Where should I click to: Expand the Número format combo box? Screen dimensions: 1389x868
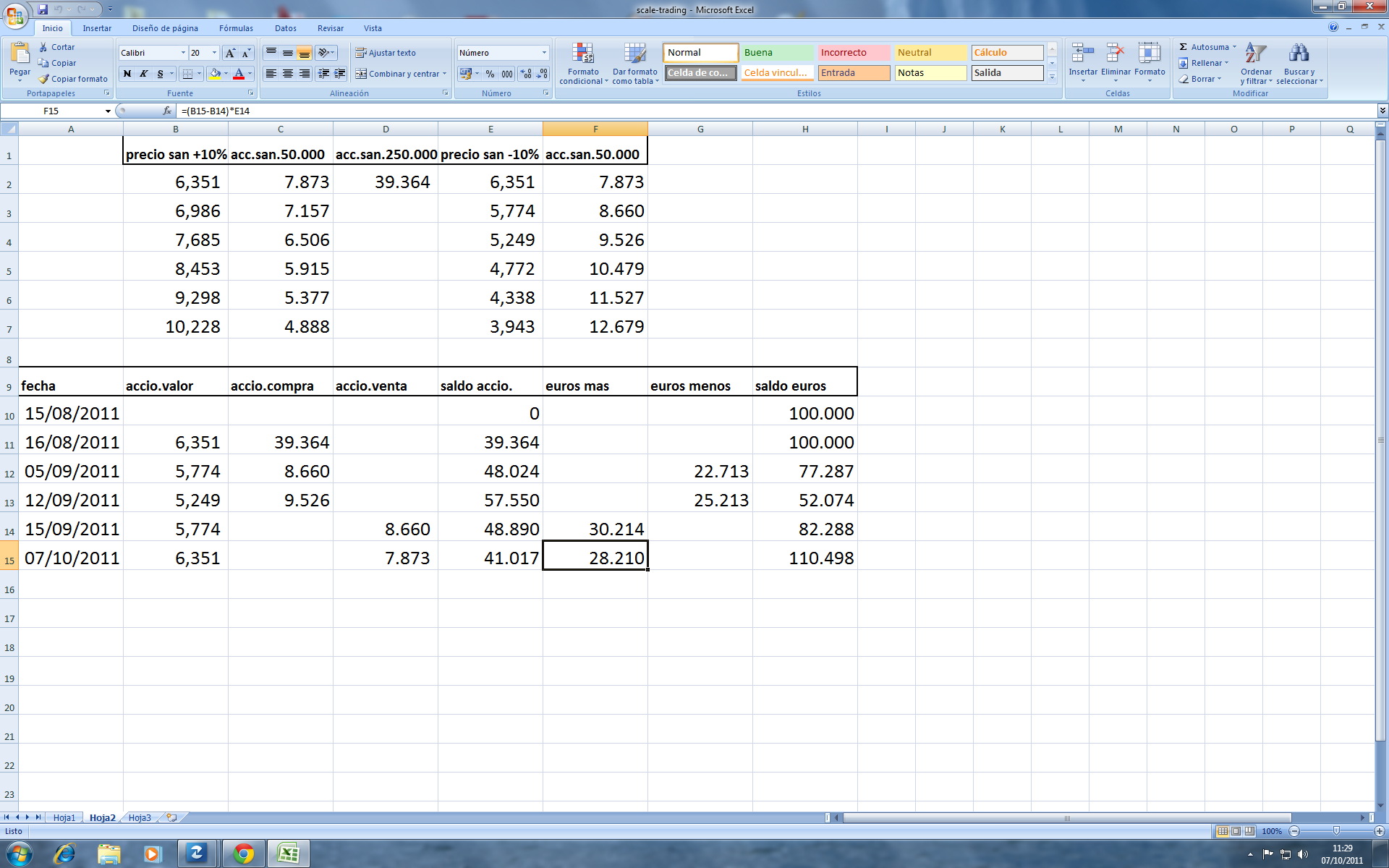click(544, 53)
